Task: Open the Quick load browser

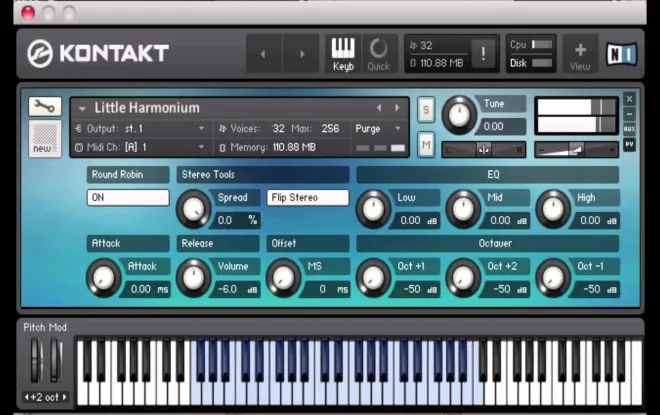Action: [378, 54]
